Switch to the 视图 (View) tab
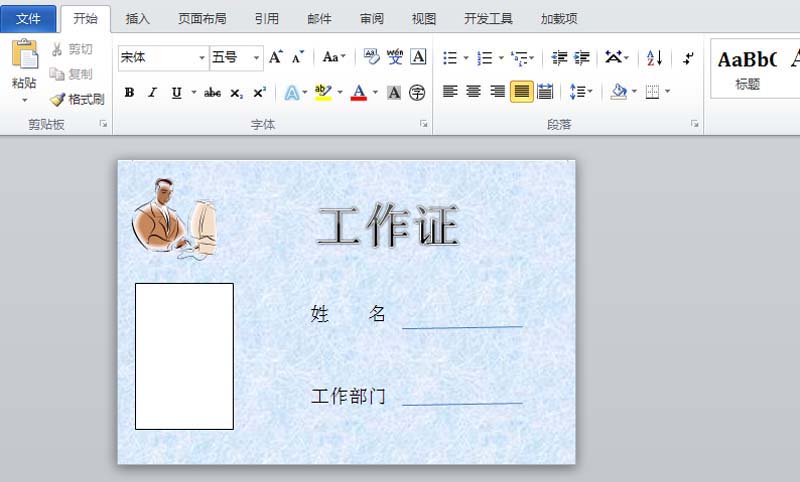The image size is (800, 482). (424, 19)
